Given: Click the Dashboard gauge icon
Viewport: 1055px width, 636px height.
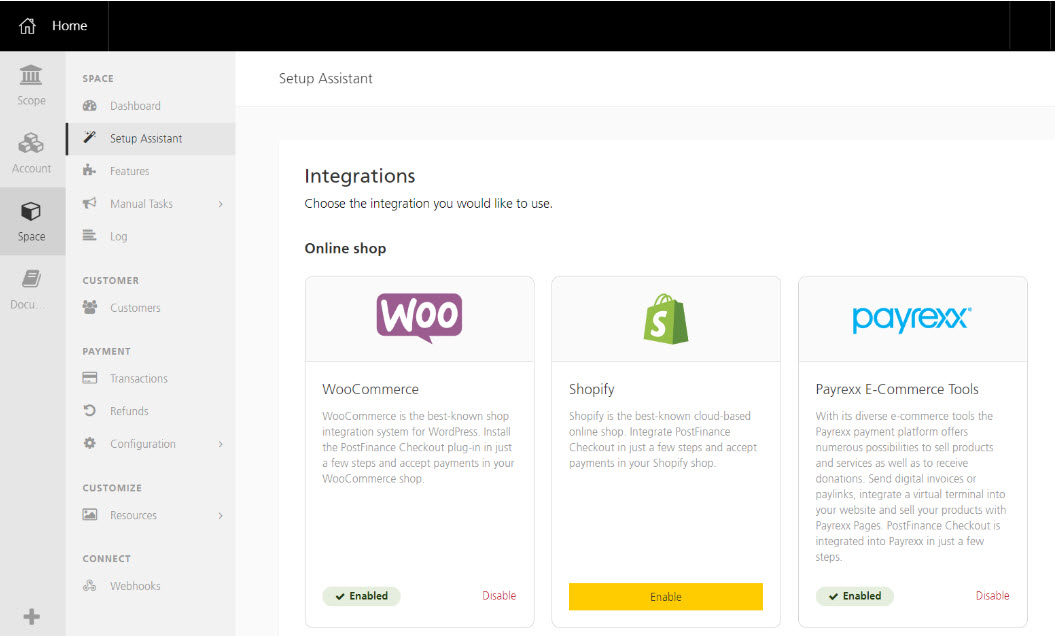Looking at the screenshot, I should tap(89, 106).
